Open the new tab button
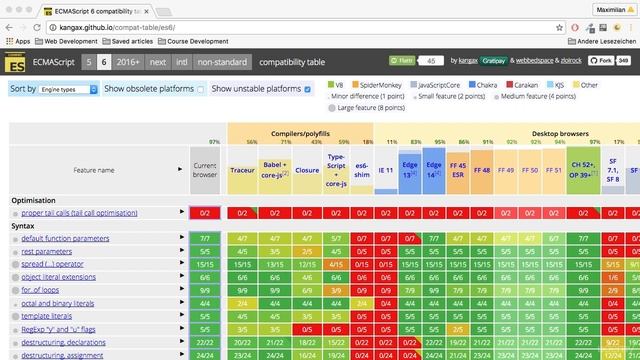This screenshot has height=360, width=640. click(164, 11)
